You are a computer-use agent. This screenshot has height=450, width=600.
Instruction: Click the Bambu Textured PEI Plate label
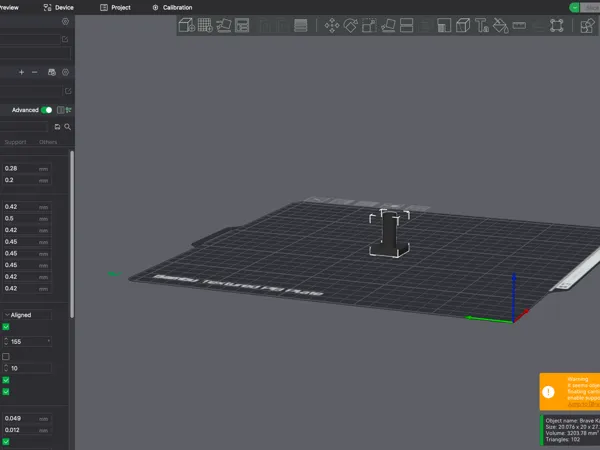pyautogui.click(x=238, y=285)
